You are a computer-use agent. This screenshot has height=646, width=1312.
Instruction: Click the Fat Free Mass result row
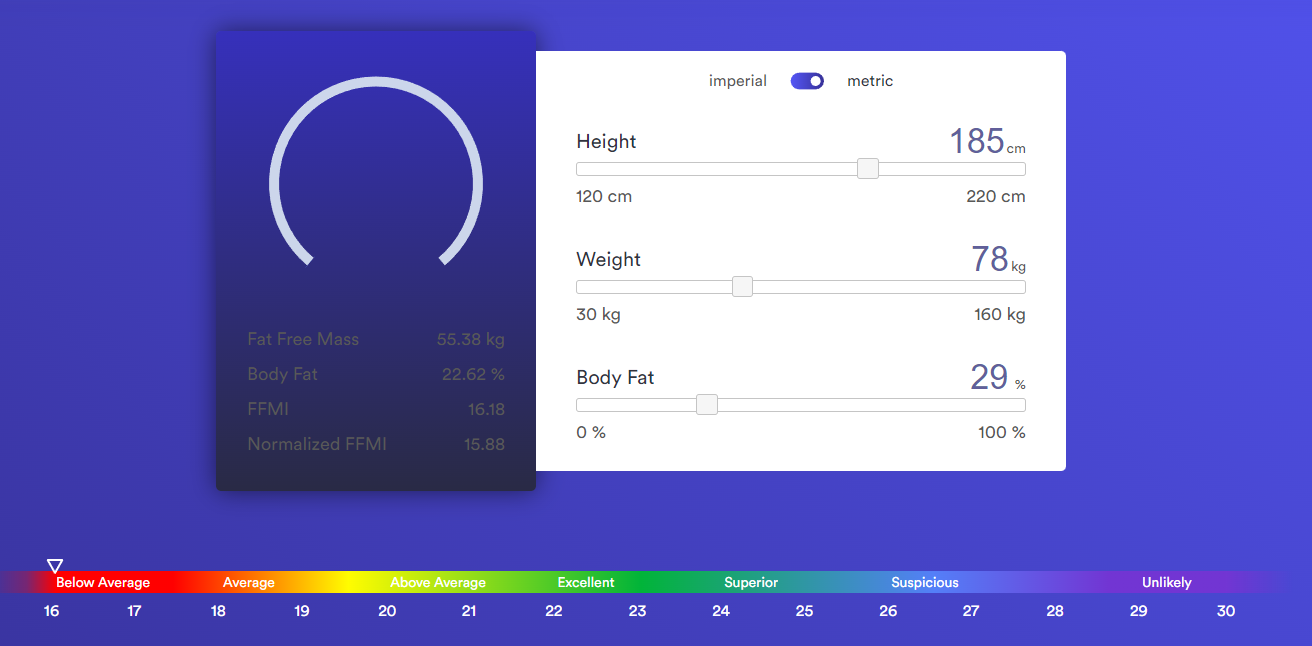click(376, 339)
